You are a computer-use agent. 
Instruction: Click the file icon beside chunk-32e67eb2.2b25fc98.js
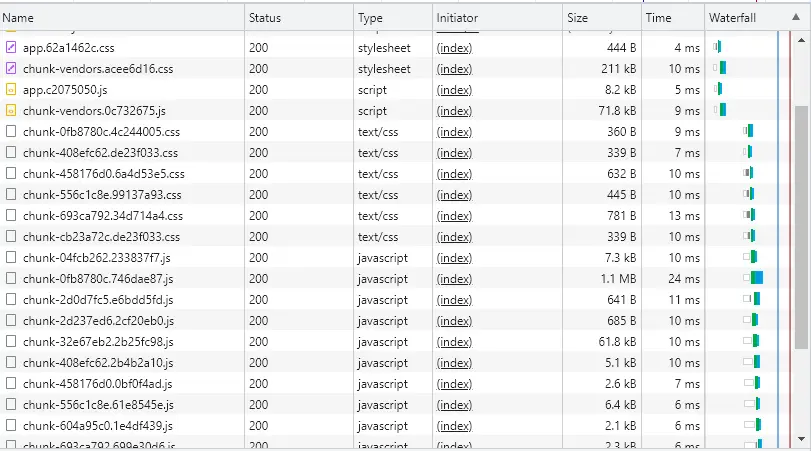(x=11, y=342)
